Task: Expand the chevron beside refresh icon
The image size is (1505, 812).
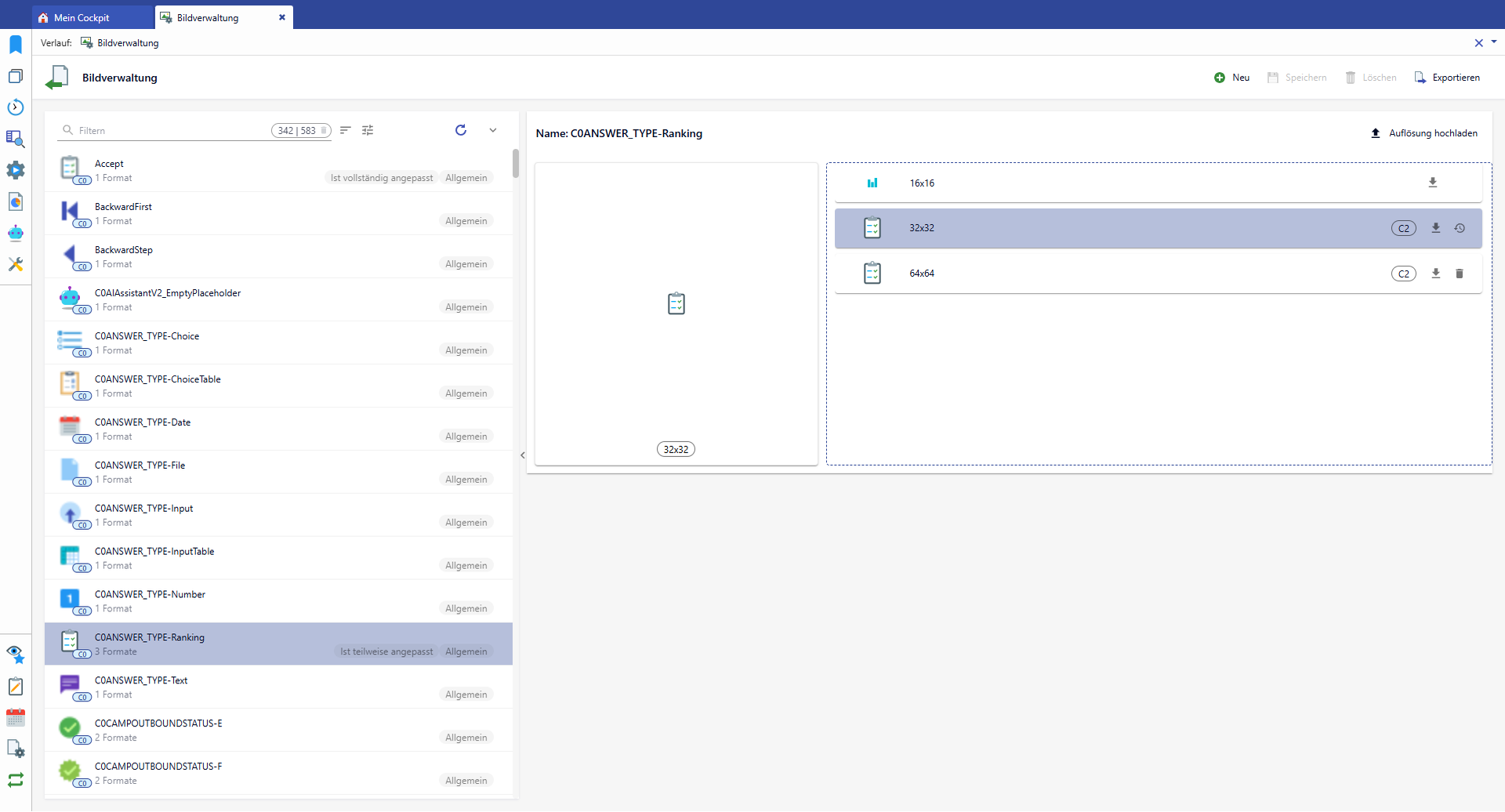Action: click(x=493, y=130)
